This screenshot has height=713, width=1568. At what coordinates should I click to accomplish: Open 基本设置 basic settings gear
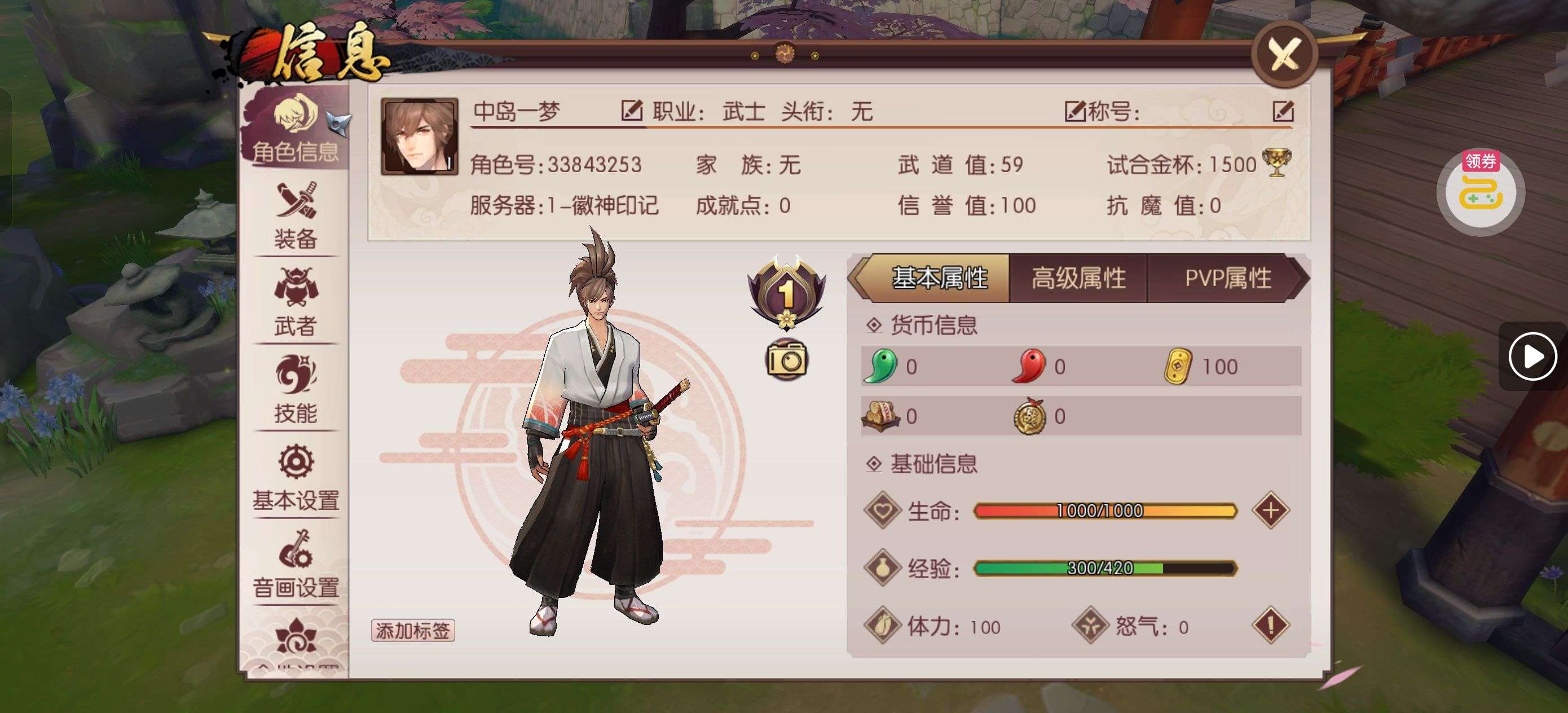296,477
